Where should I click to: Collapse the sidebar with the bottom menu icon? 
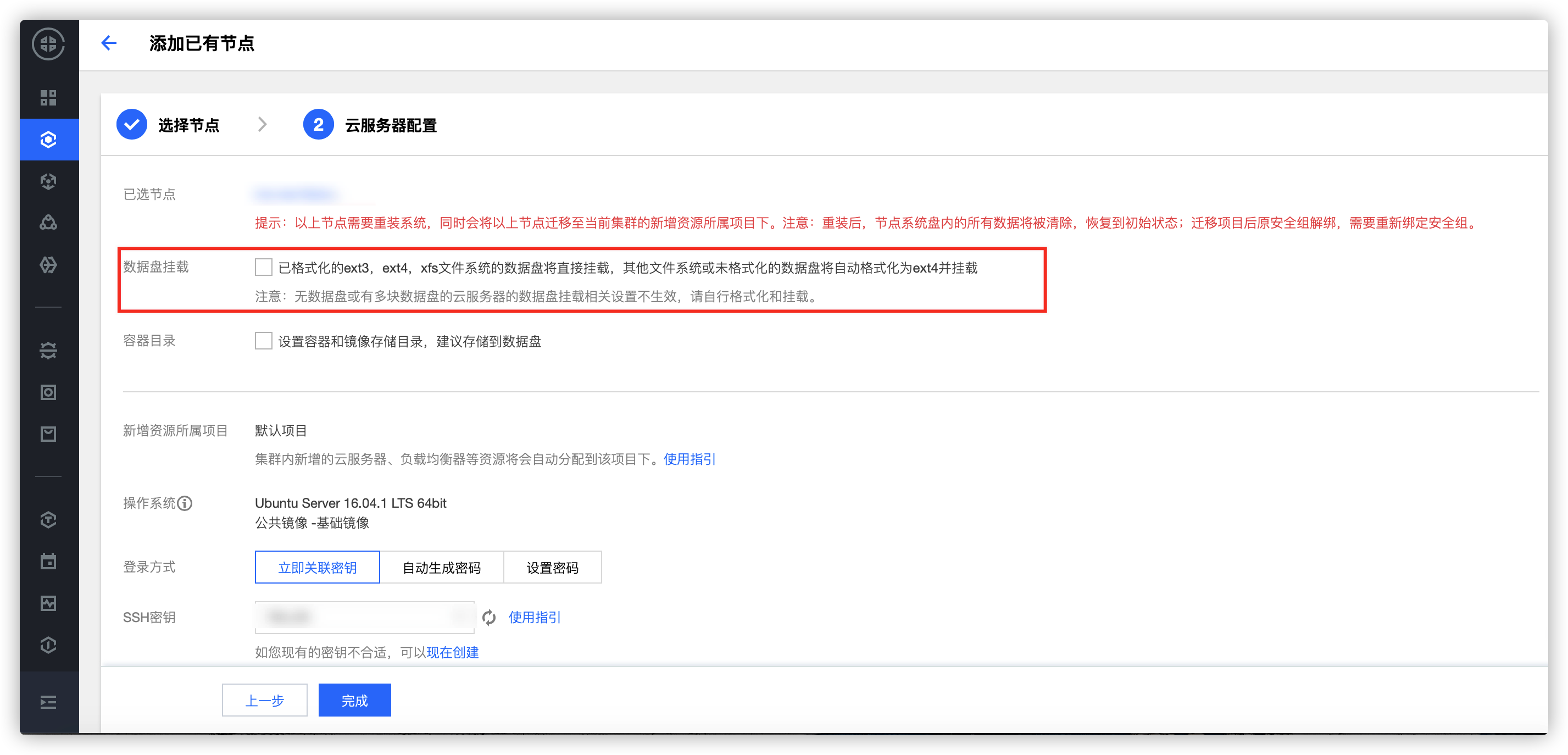[x=49, y=702]
